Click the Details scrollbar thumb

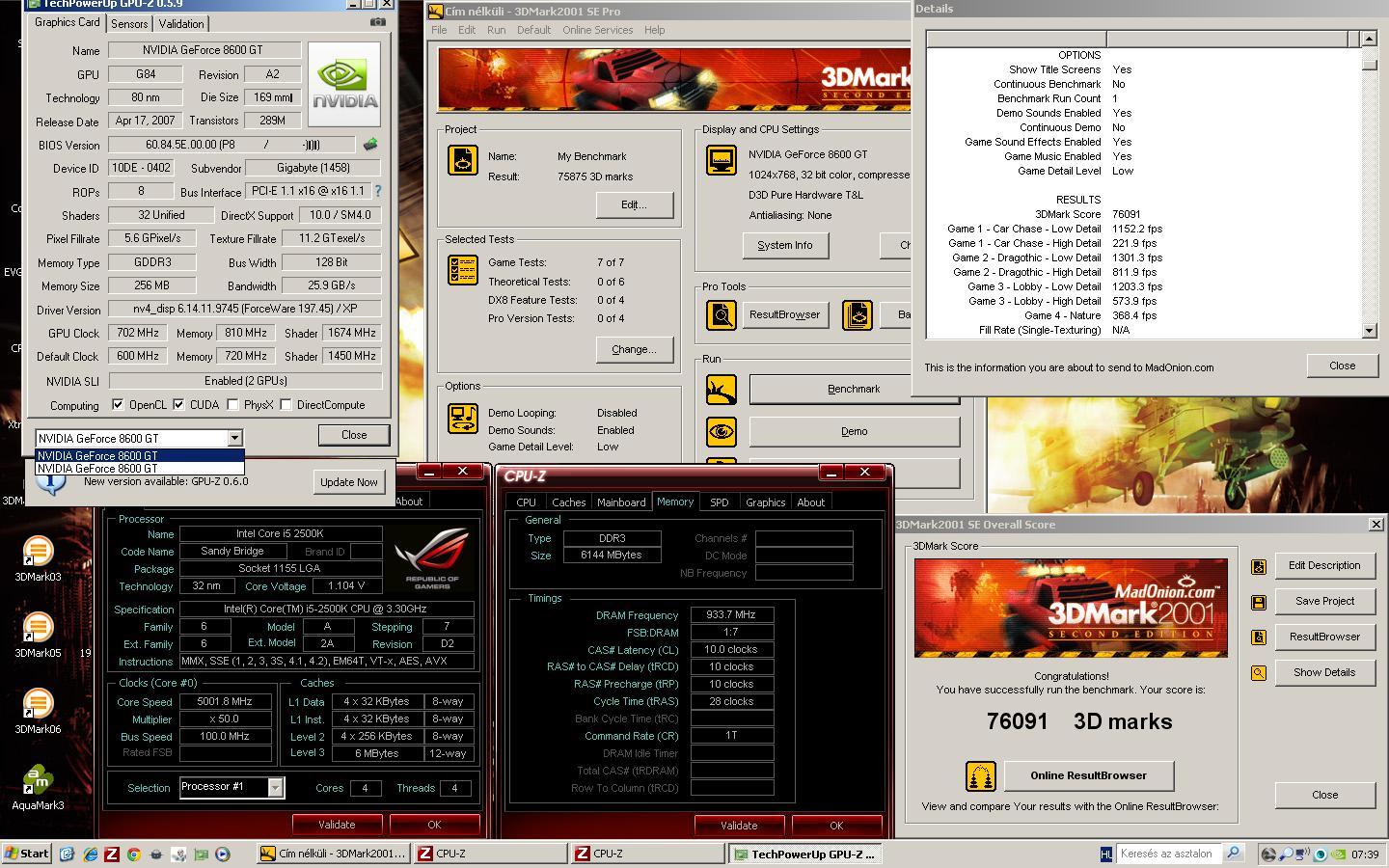click(x=1369, y=64)
